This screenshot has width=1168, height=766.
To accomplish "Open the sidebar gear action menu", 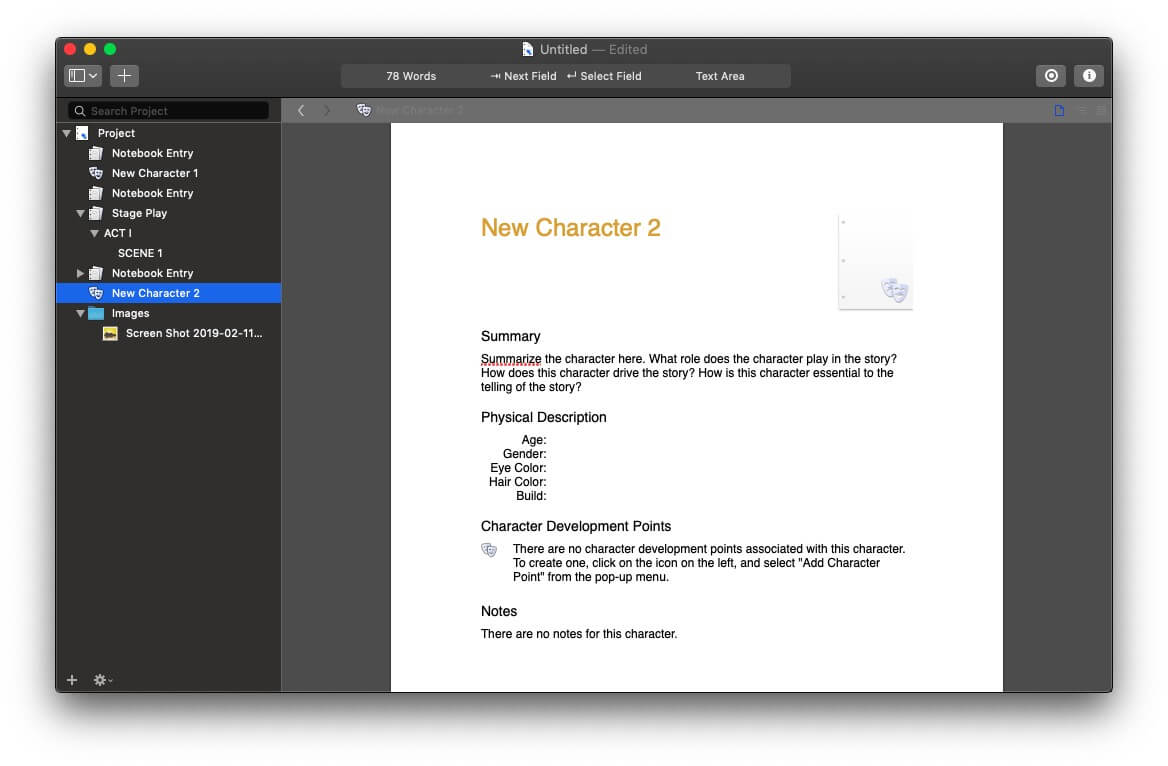I will [102, 680].
